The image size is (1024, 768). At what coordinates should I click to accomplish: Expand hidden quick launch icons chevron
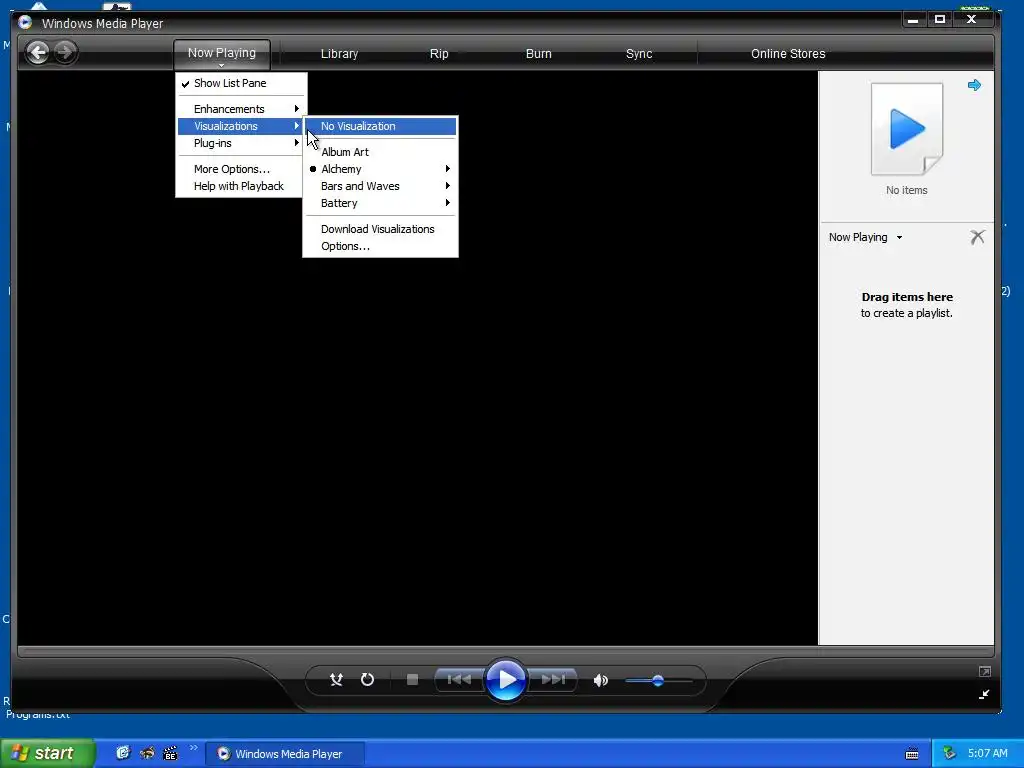pyautogui.click(x=193, y=748)
